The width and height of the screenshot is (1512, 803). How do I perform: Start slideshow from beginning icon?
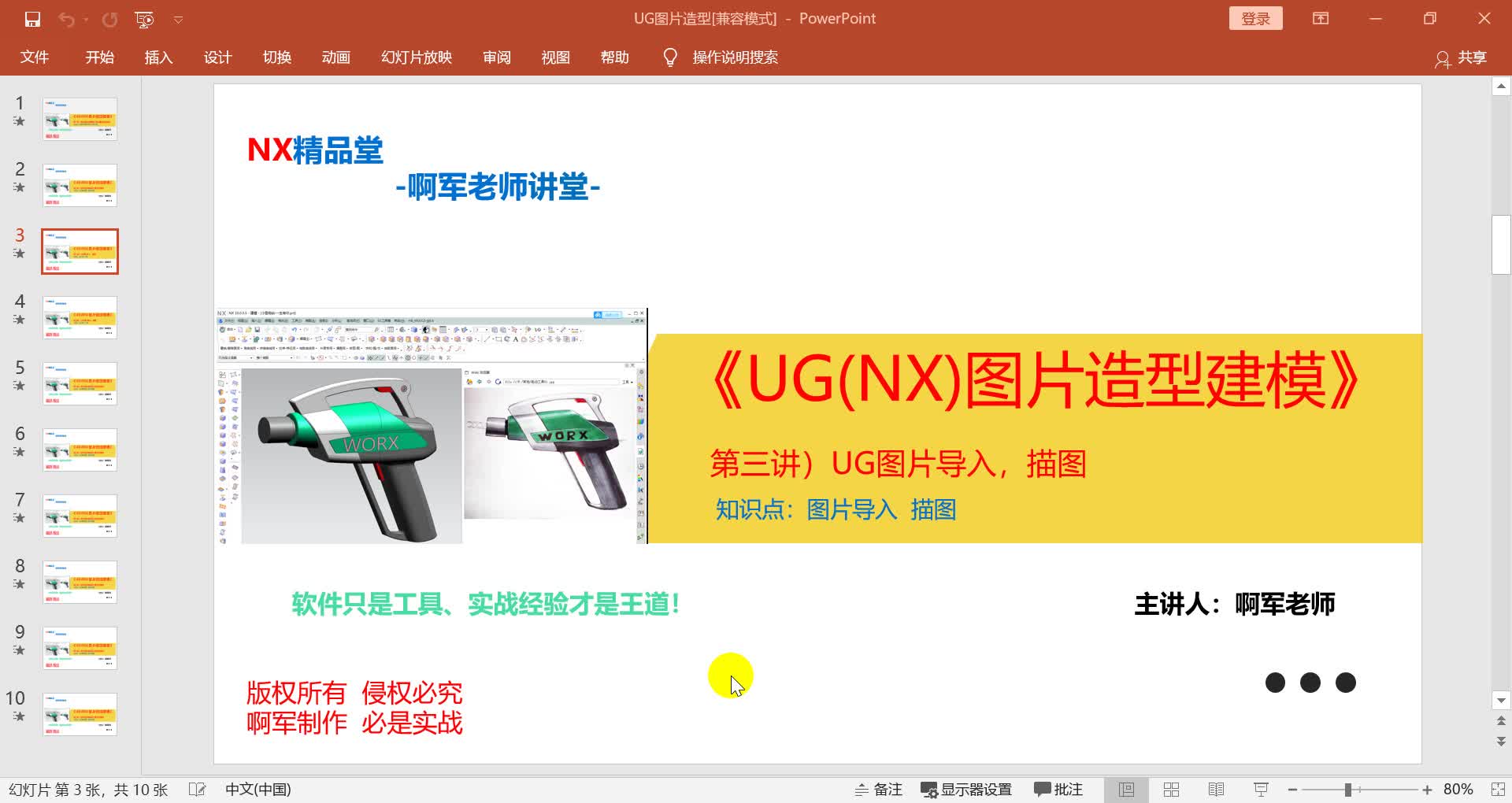point(144,19)
